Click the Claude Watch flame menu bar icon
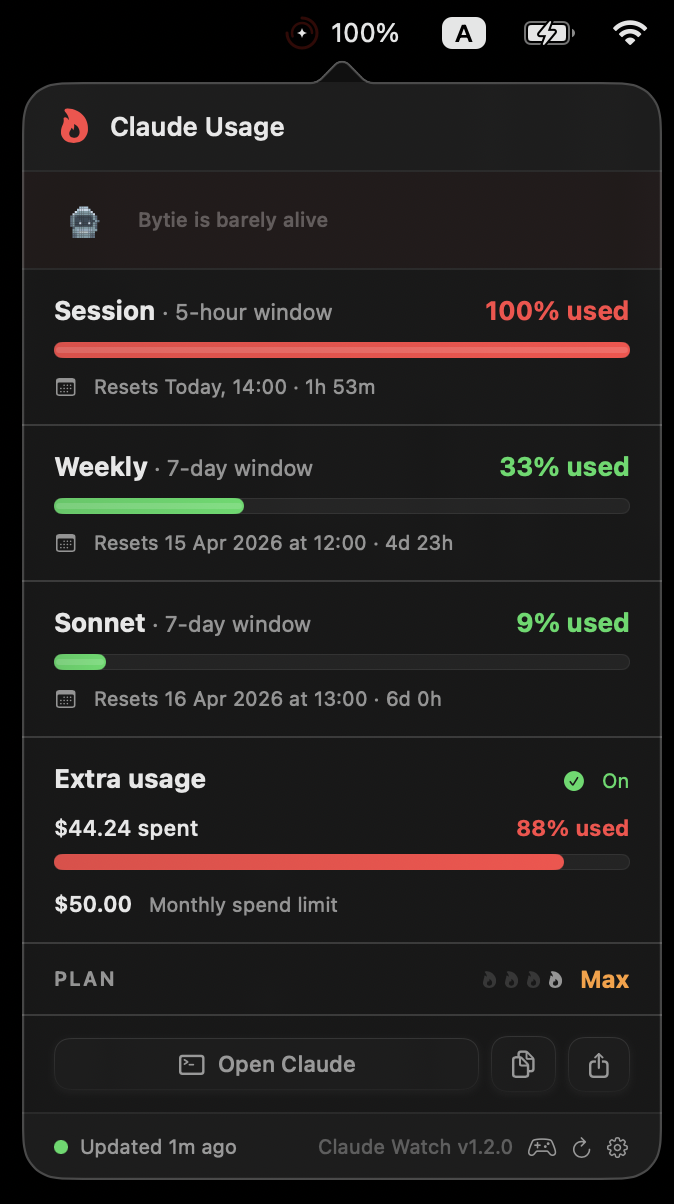 [x=300, y=32]
